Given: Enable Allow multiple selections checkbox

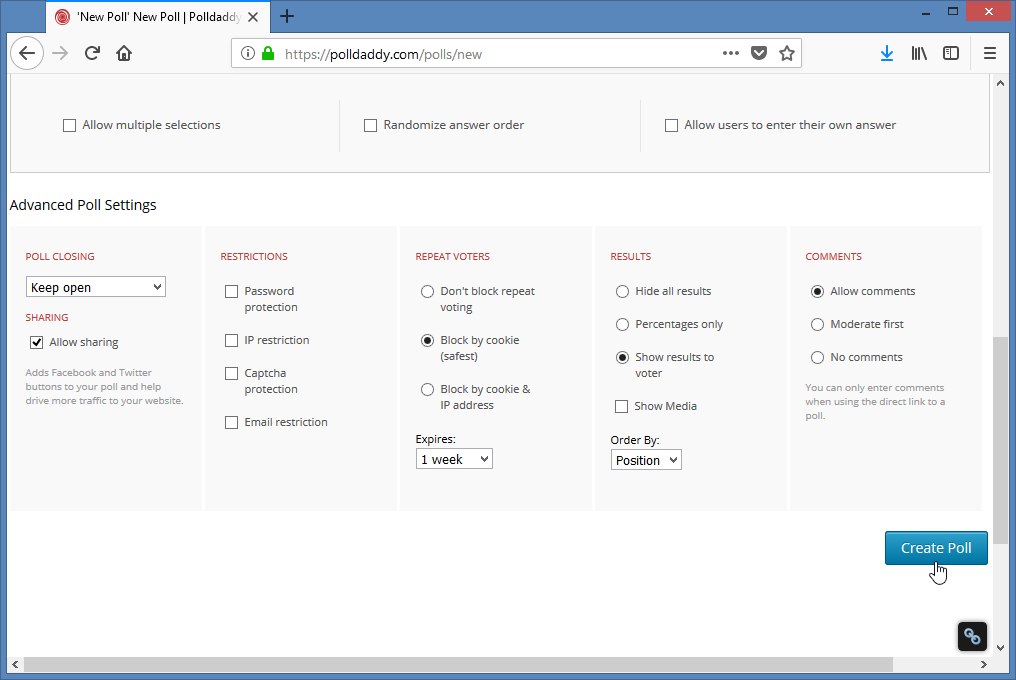Looking at the screenshot, I should click(69, 126).
